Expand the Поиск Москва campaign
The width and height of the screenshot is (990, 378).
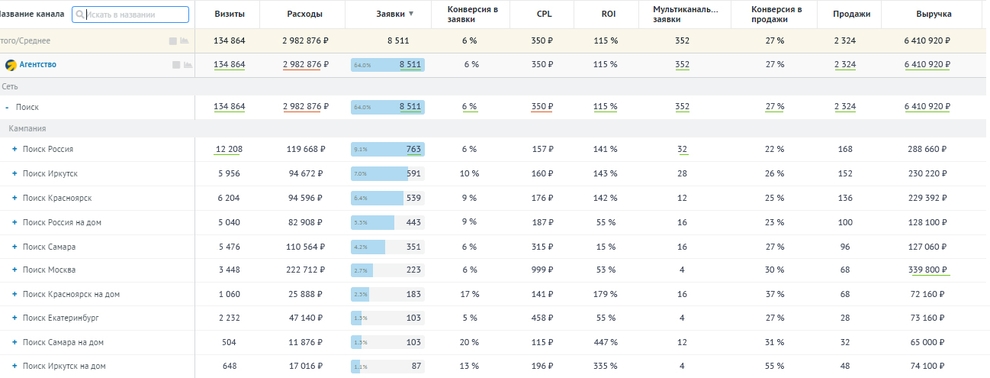[x=14, y=270]
